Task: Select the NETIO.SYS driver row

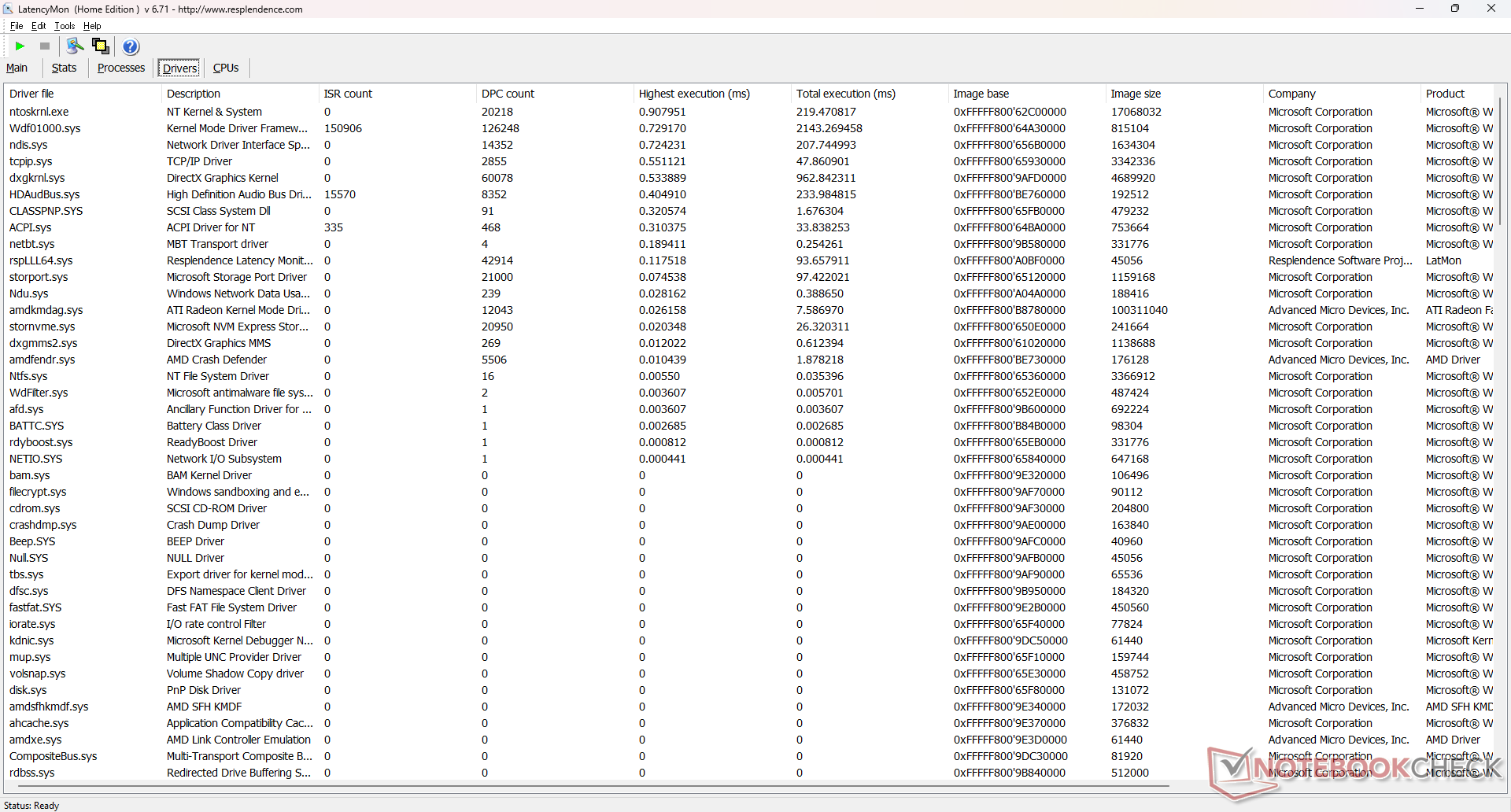Action: [750, 459]
